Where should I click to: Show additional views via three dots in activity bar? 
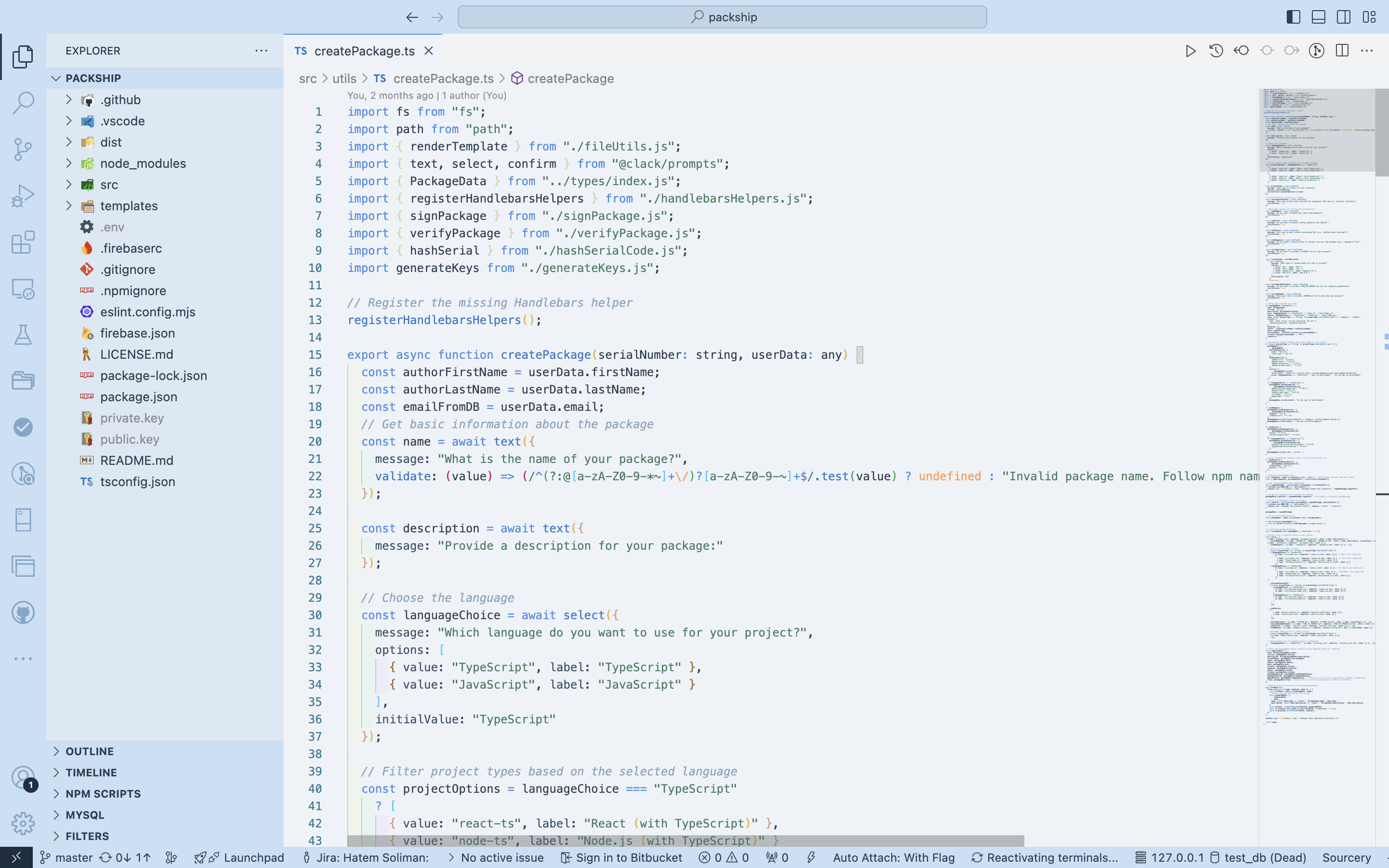pos(23,658)
